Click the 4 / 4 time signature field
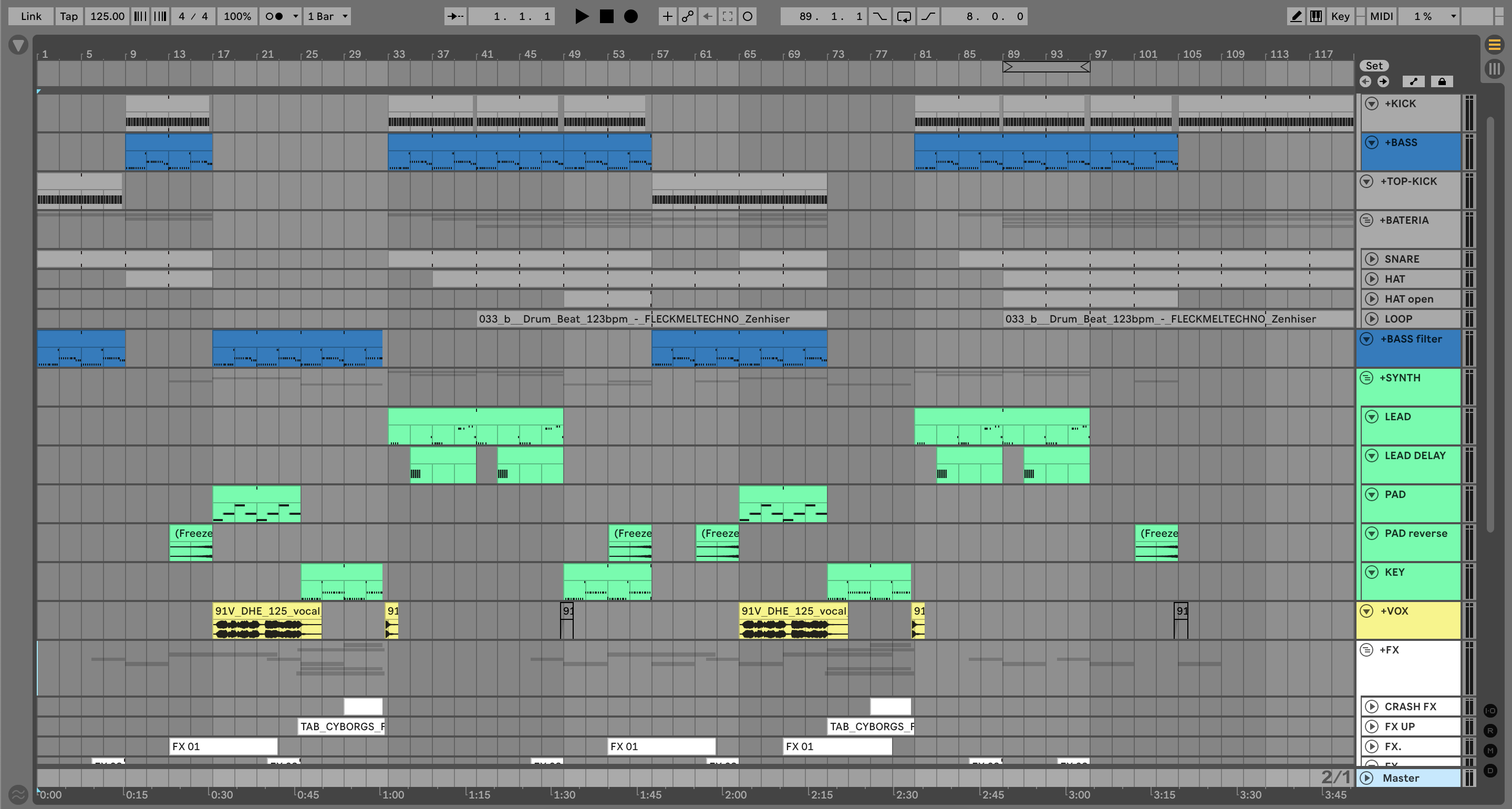Image resolution: width=1512 pixels, height=809 pixels. click(193, 16)
